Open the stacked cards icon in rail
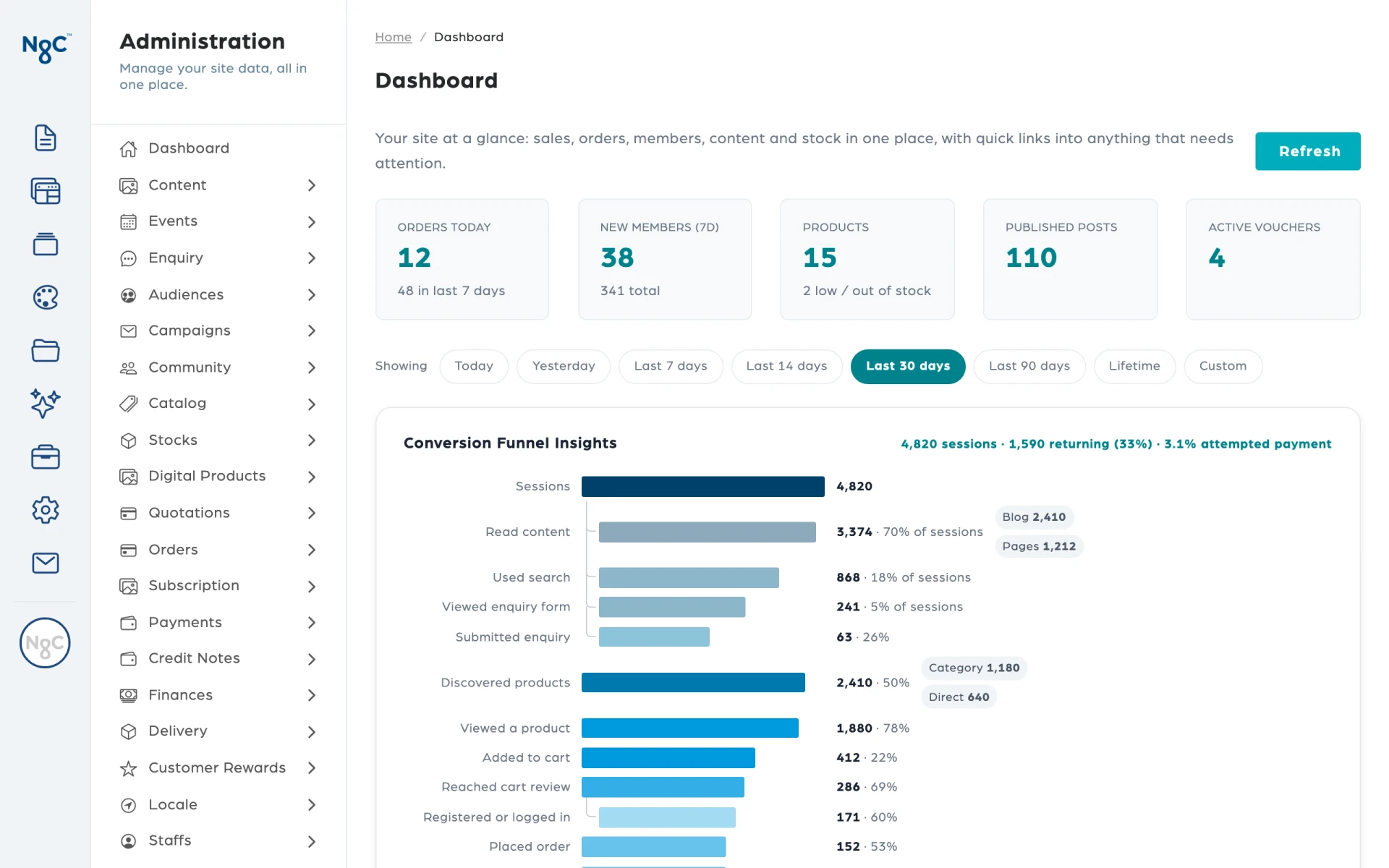This screenshot has height=868, width=1389. 46,244
